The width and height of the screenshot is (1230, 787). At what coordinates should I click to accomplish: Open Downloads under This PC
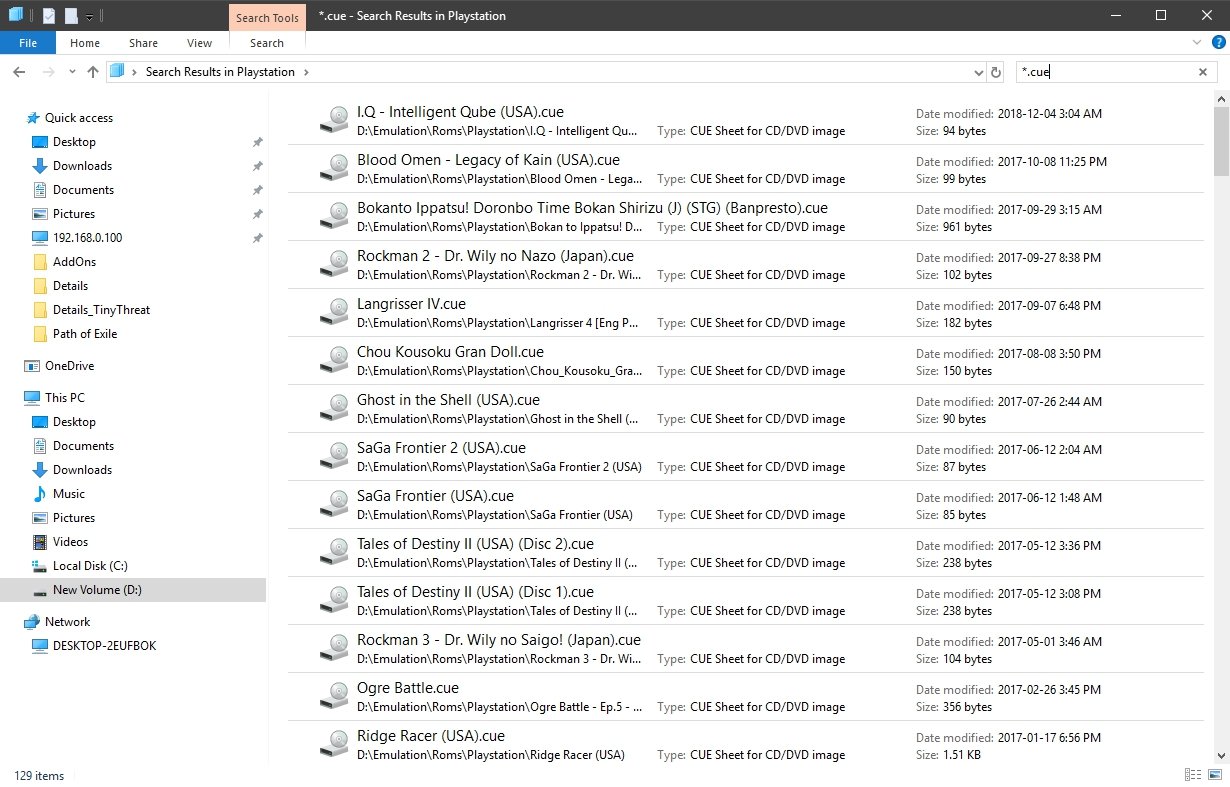pos(82,470)
